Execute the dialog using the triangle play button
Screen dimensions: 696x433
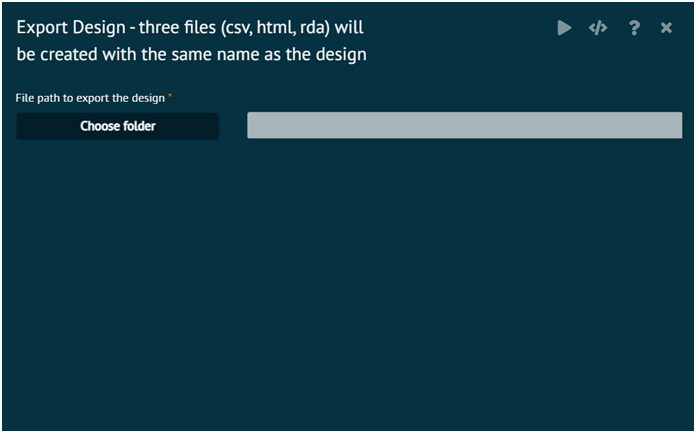[564, 28]
